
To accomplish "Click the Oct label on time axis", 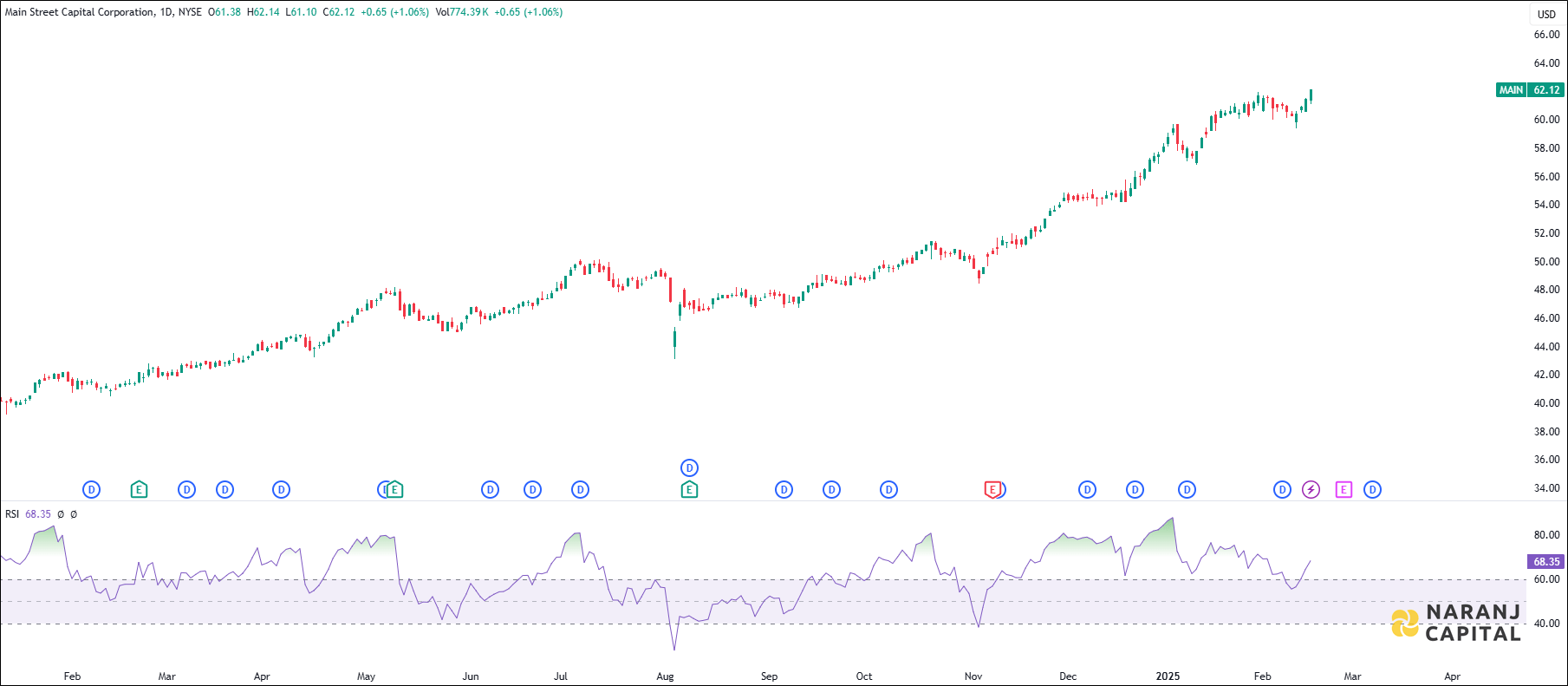I will click(864, 676).
